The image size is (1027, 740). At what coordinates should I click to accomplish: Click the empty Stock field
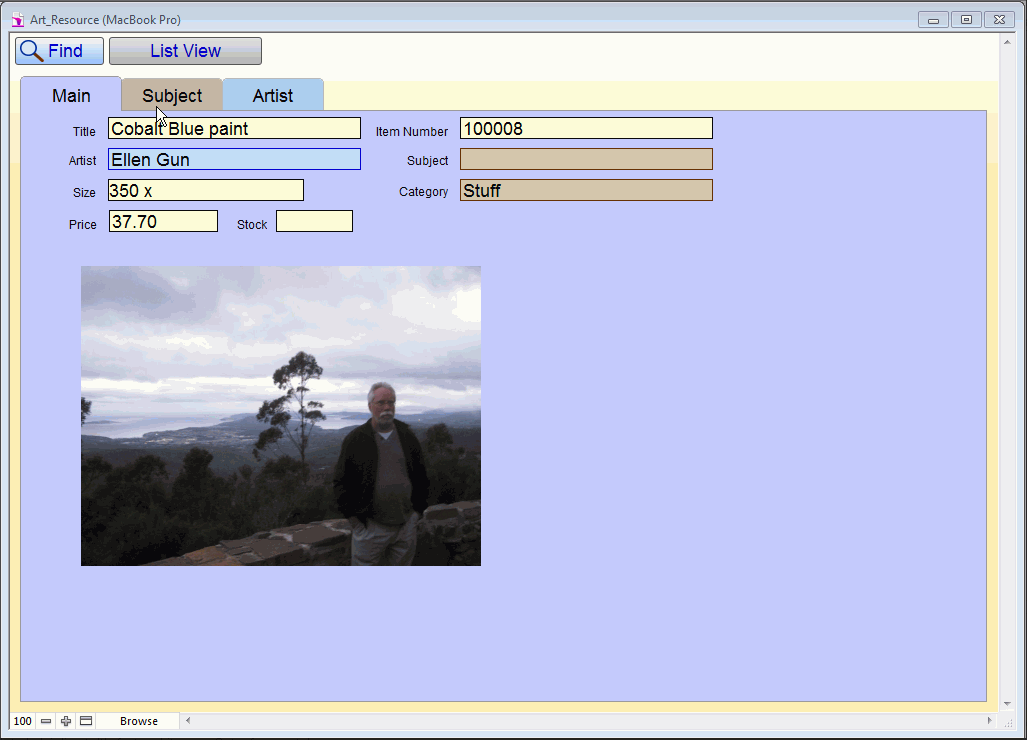(x=314, y=221)
